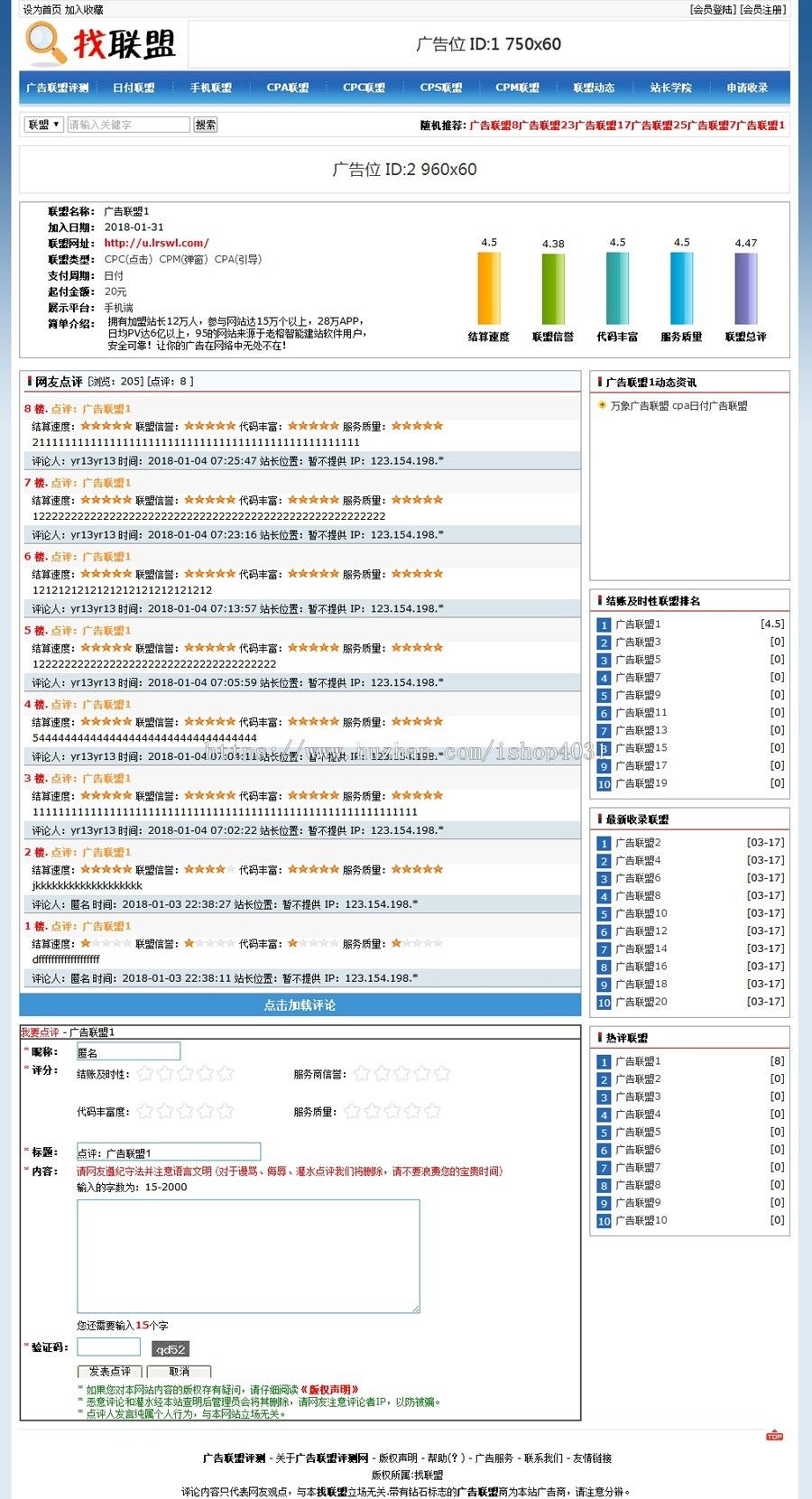
Task: Click the 取消 button in review form
Action: coord(180,1372)
